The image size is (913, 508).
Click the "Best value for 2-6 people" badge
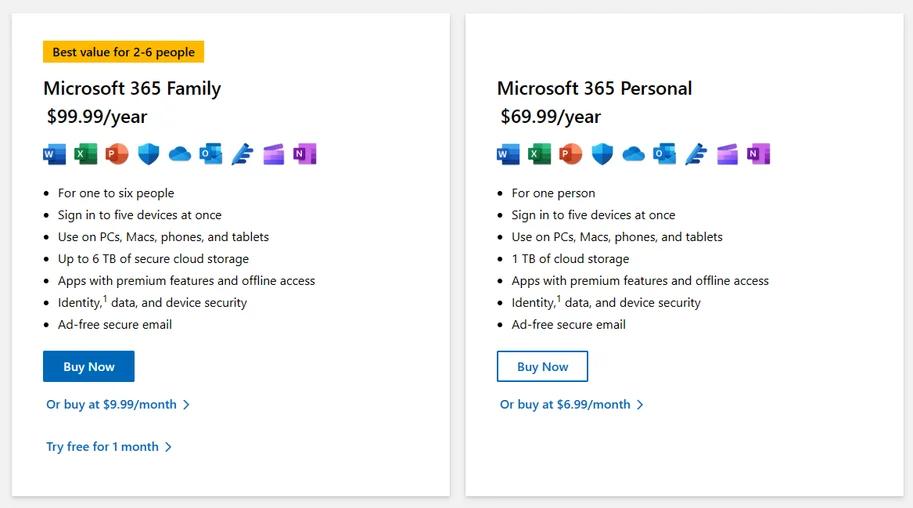(x=124, y=52)
